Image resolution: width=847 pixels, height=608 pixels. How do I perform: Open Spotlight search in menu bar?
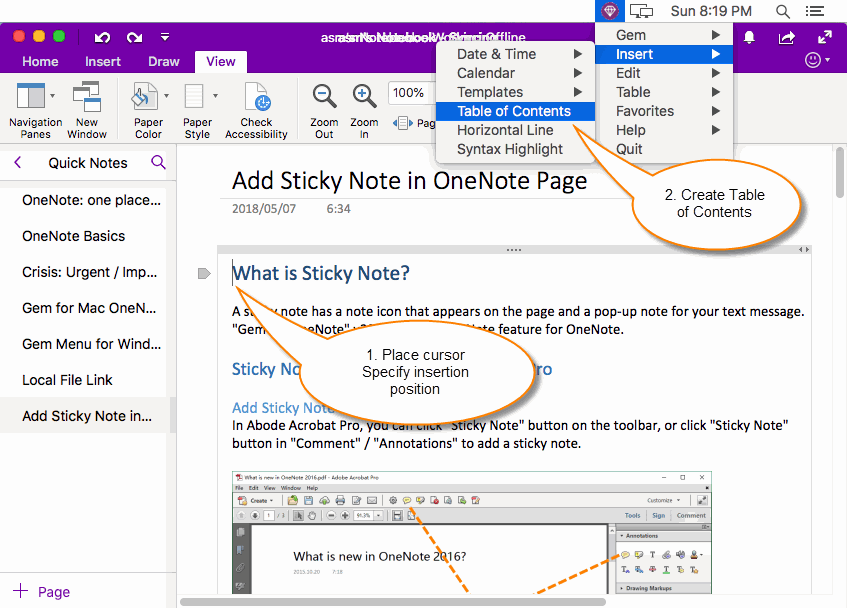click(x=782, y=11)
